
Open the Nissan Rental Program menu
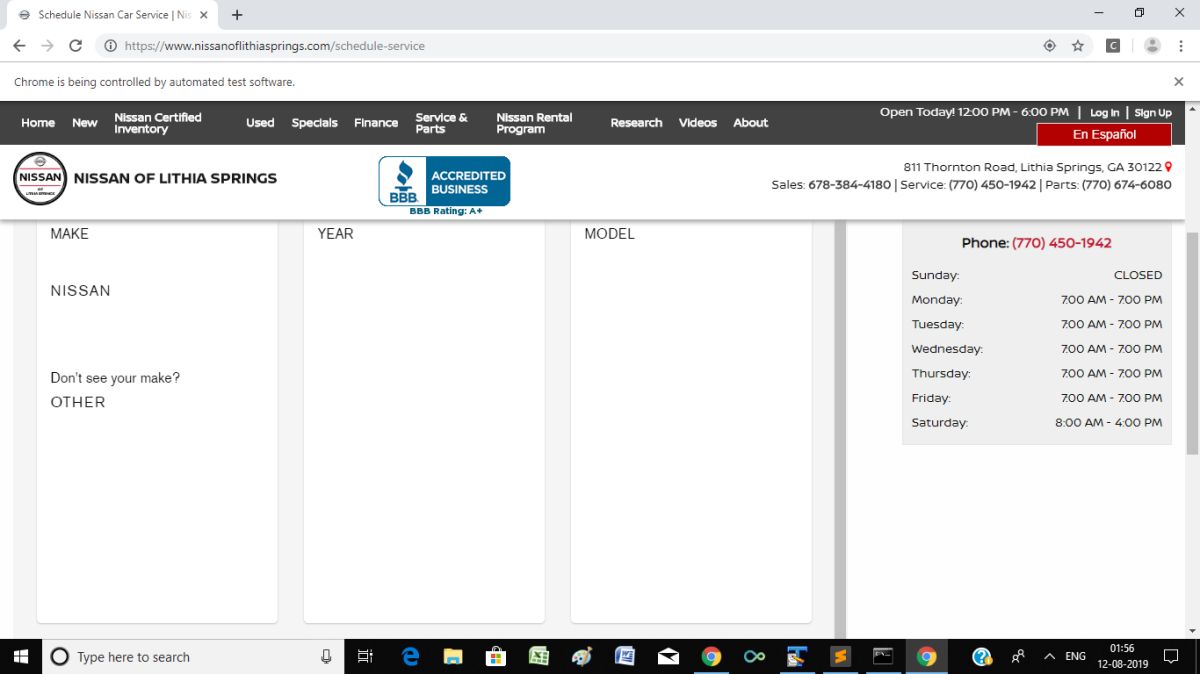534,123
